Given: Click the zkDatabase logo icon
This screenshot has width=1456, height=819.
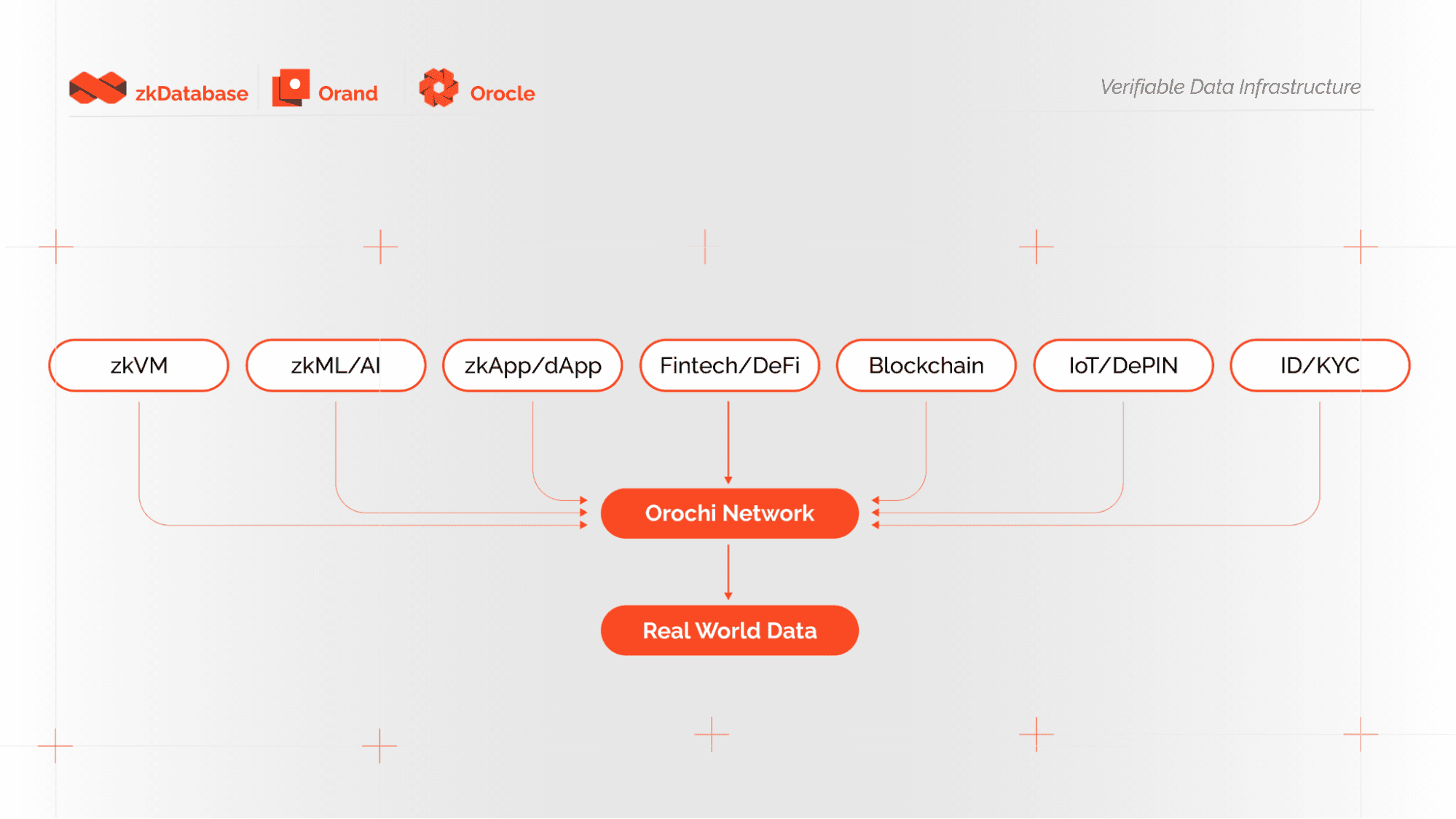Looking at the screenshot, I should pyautogui.click(x=98, y=89).
